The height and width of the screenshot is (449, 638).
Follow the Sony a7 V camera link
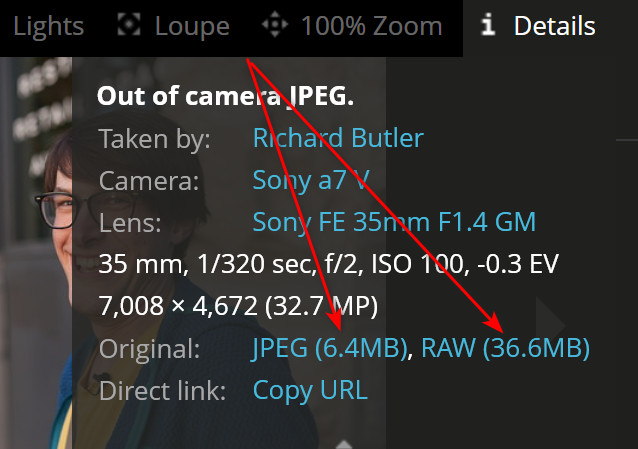click(311, 180)
